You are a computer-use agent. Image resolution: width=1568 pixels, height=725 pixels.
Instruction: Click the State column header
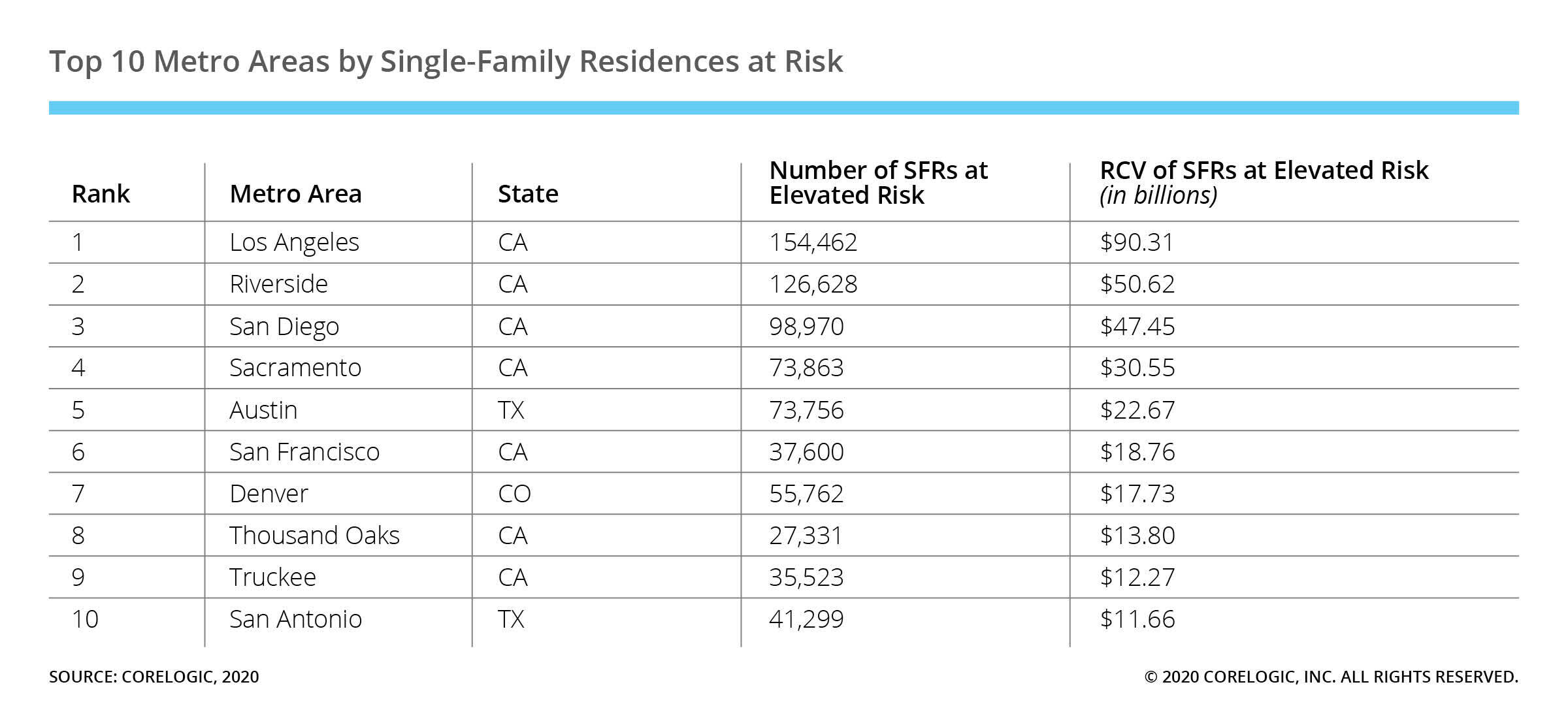(x=528, y=194)
